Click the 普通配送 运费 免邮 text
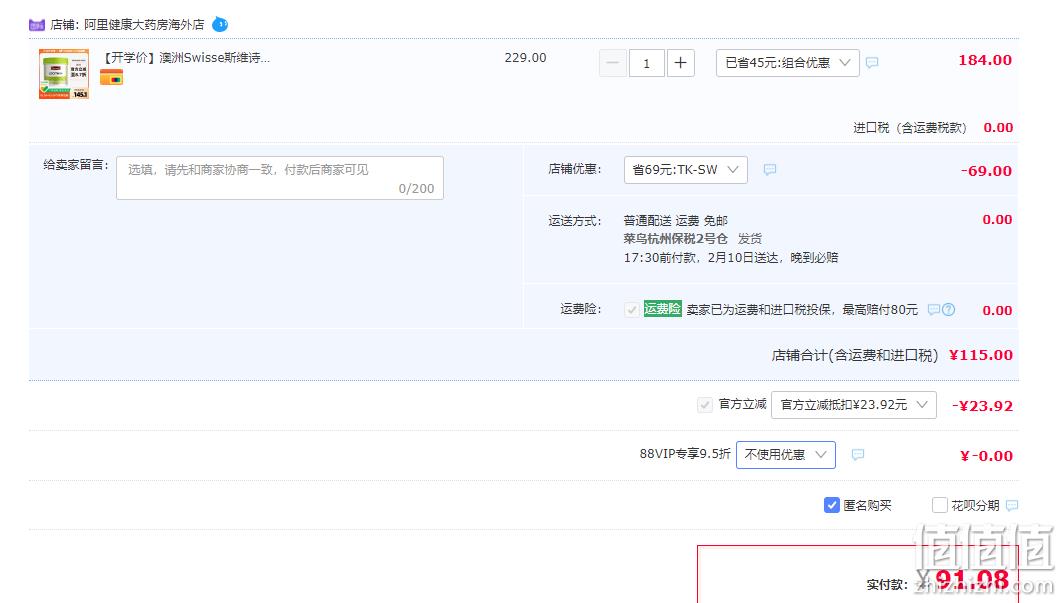1063x603 pixels. [x=676, y=220]
